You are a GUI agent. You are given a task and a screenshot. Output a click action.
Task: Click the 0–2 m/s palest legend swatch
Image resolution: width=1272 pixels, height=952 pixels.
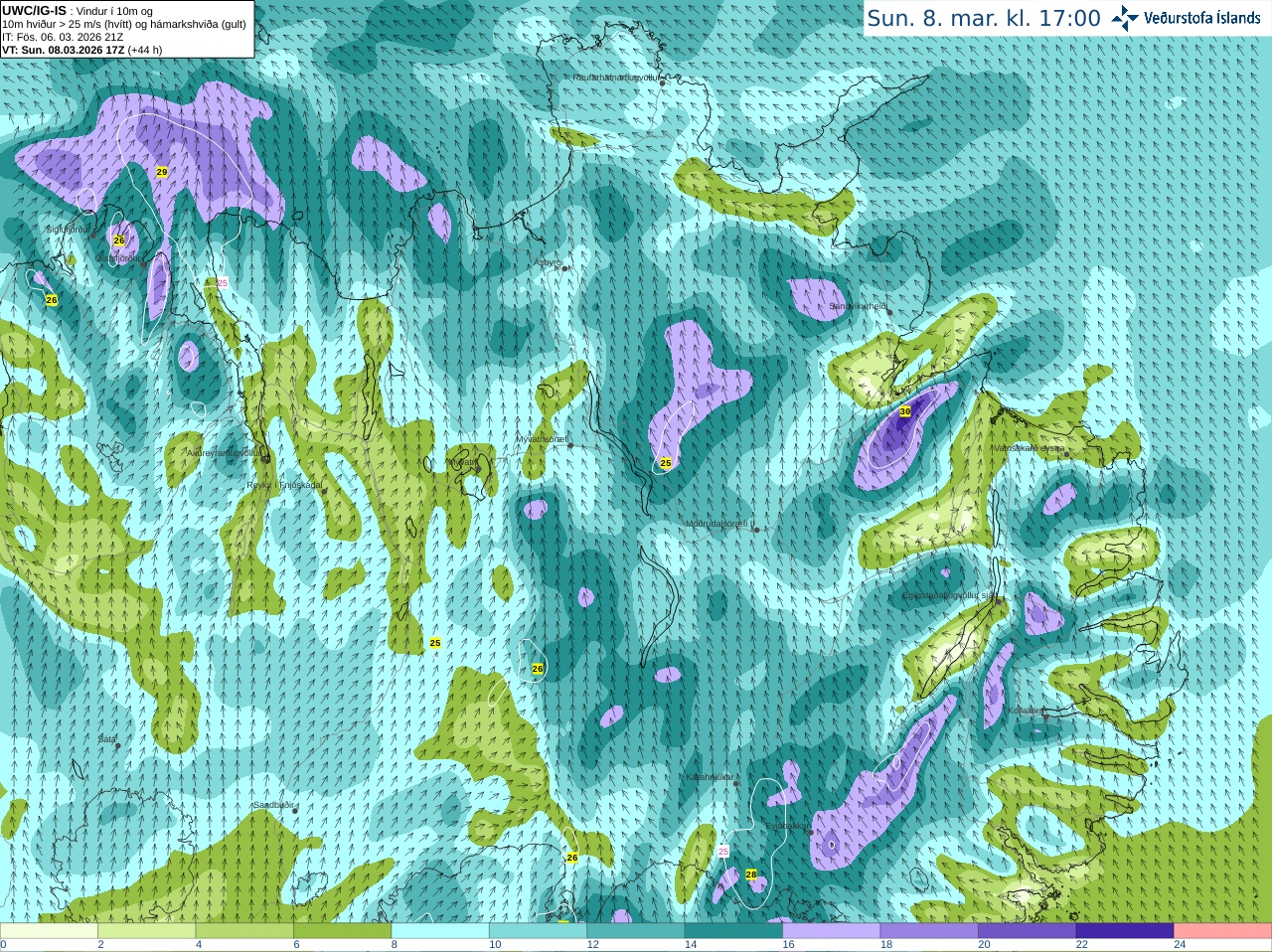click(x=49, y=931)
